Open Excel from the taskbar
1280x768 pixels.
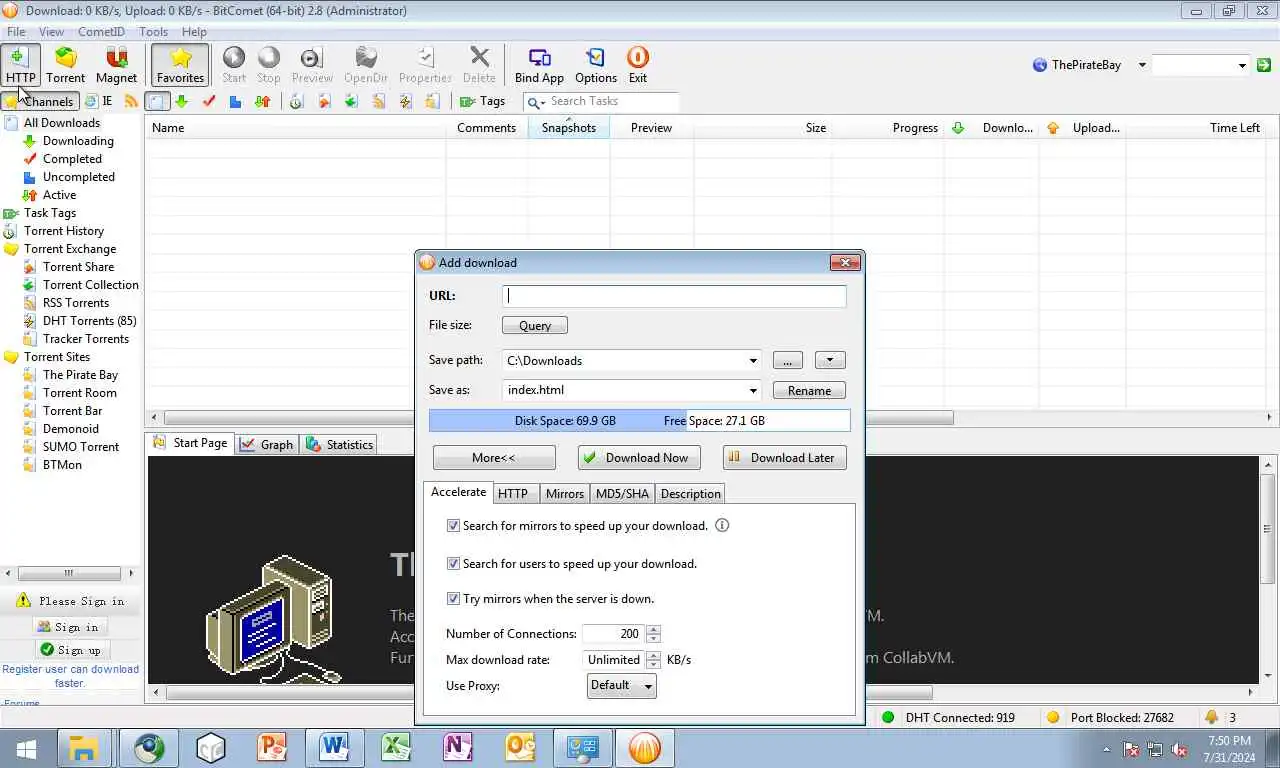click(397, 747)
